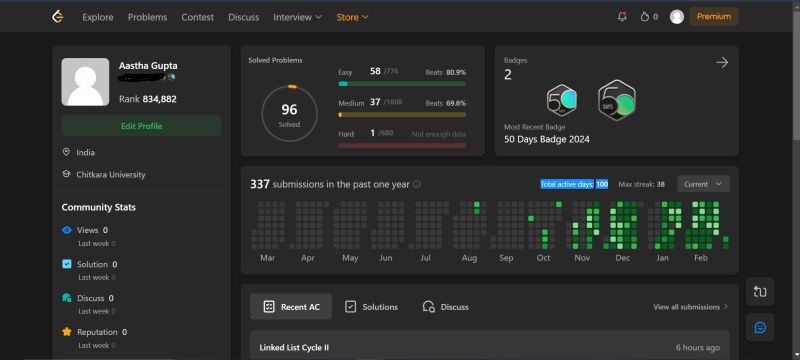This screenshot has width=800, height=360.
Task: Click the LeetCode logo icon
Action: [58, 17]
